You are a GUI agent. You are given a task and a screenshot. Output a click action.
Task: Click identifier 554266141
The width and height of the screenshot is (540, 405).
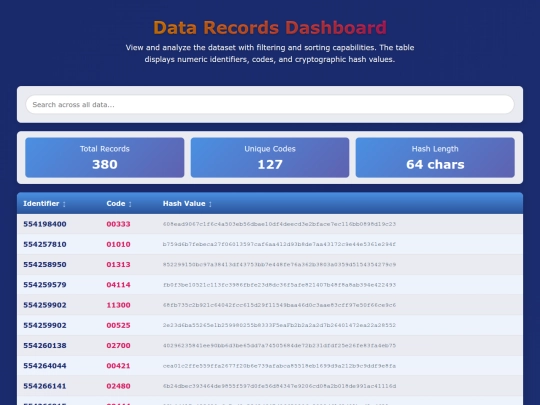coord(45,386)
